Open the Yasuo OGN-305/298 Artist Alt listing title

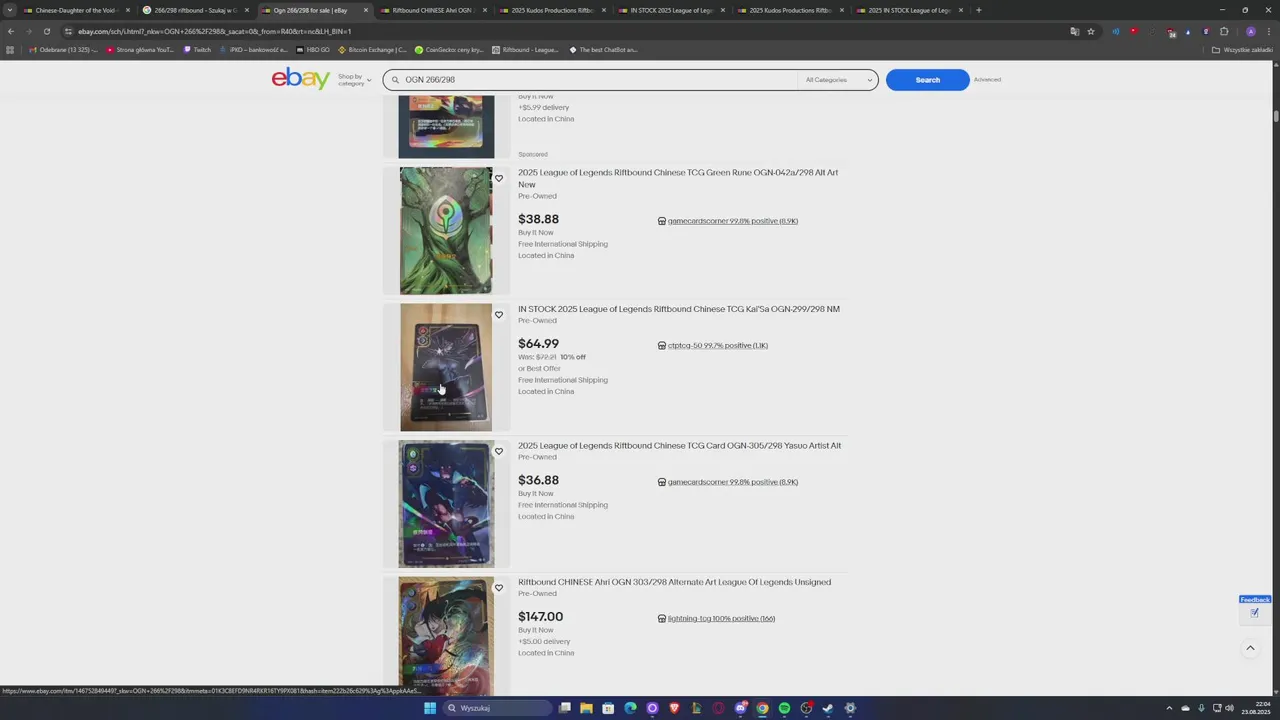tap(679, 446)
